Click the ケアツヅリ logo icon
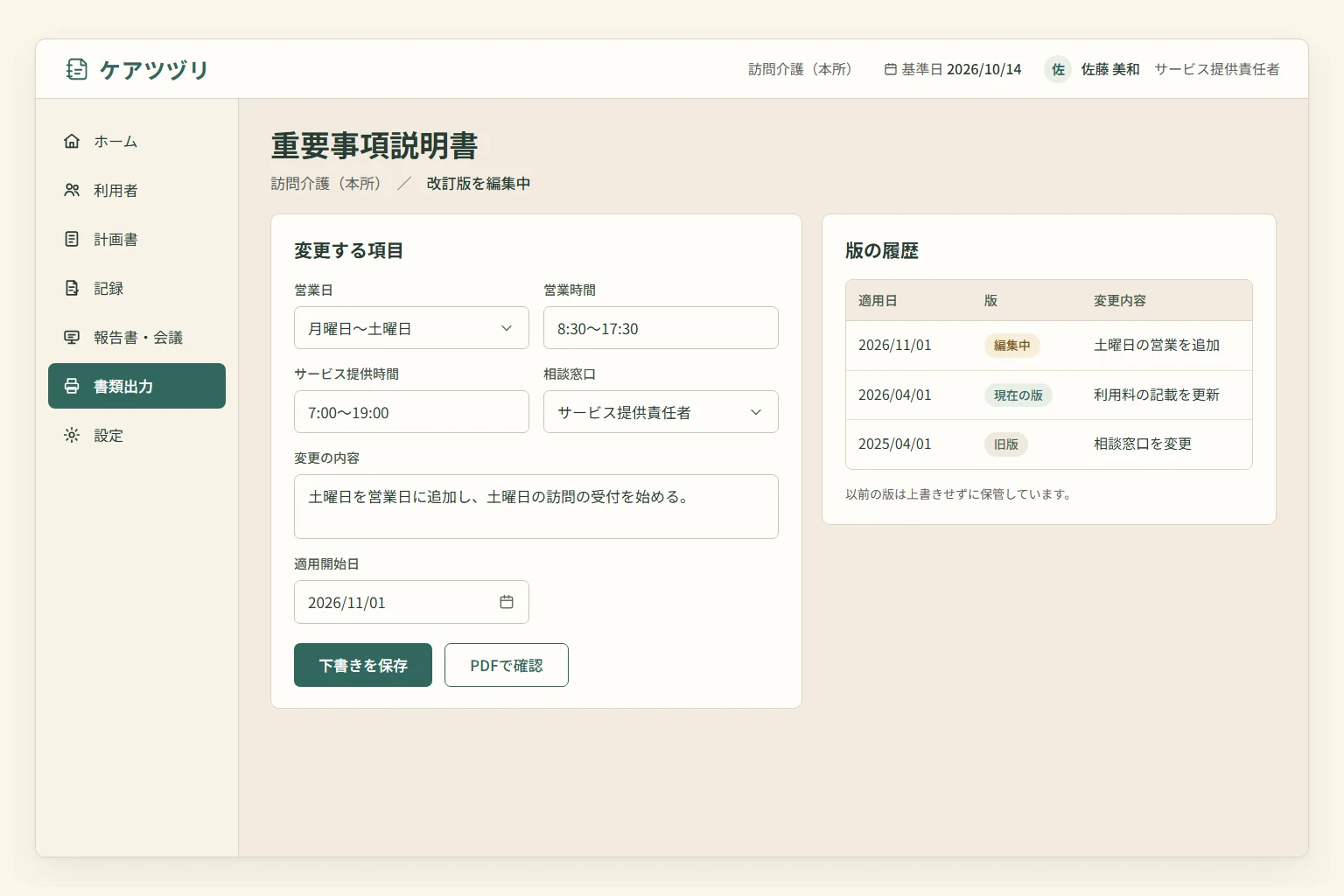This screenshot has height=896, width=1344. coord(77,69)
